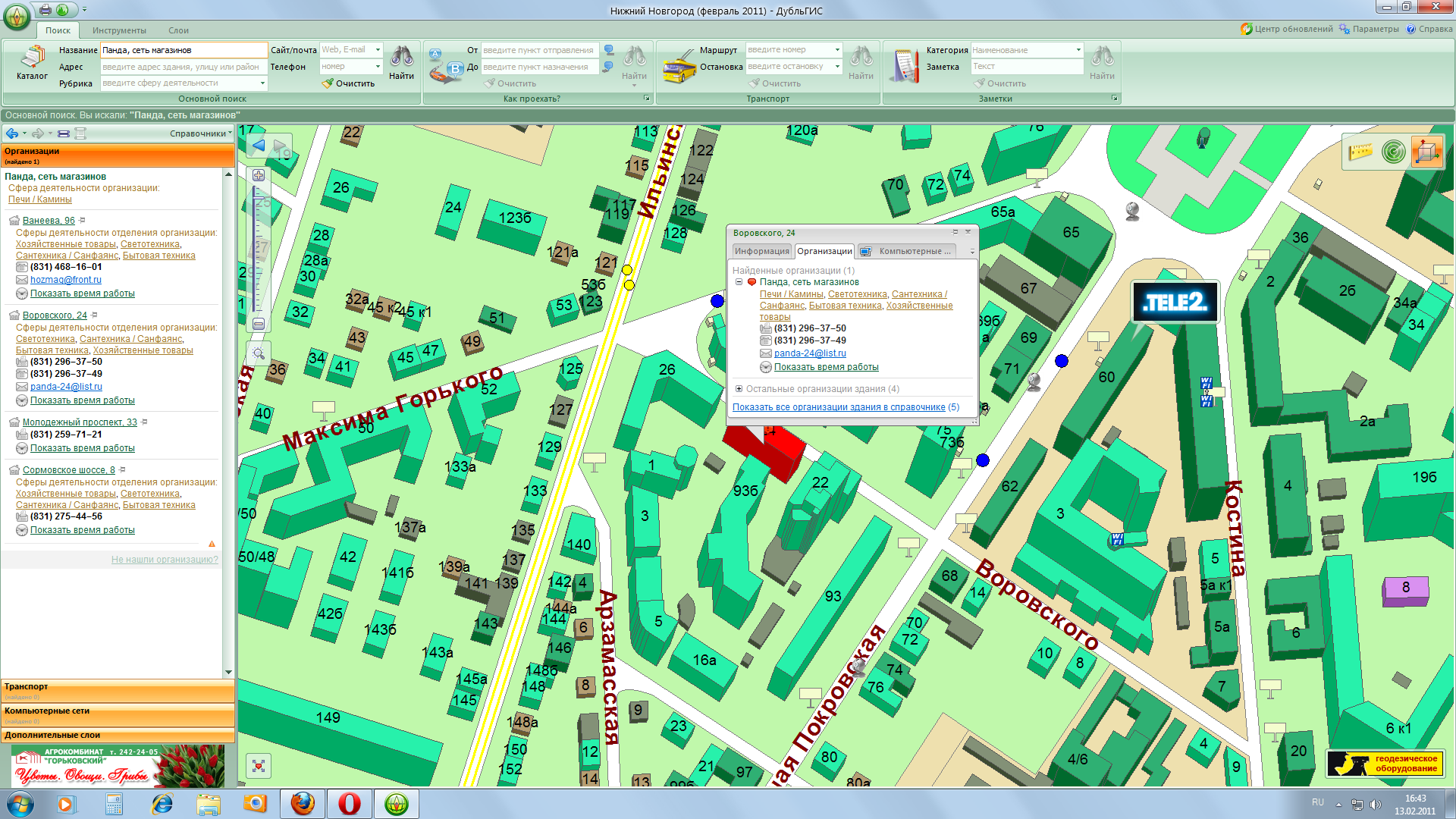Select the magnifier area zoom tool
The height and width of the screenshot is (819, 1456).
pos(259,353)
